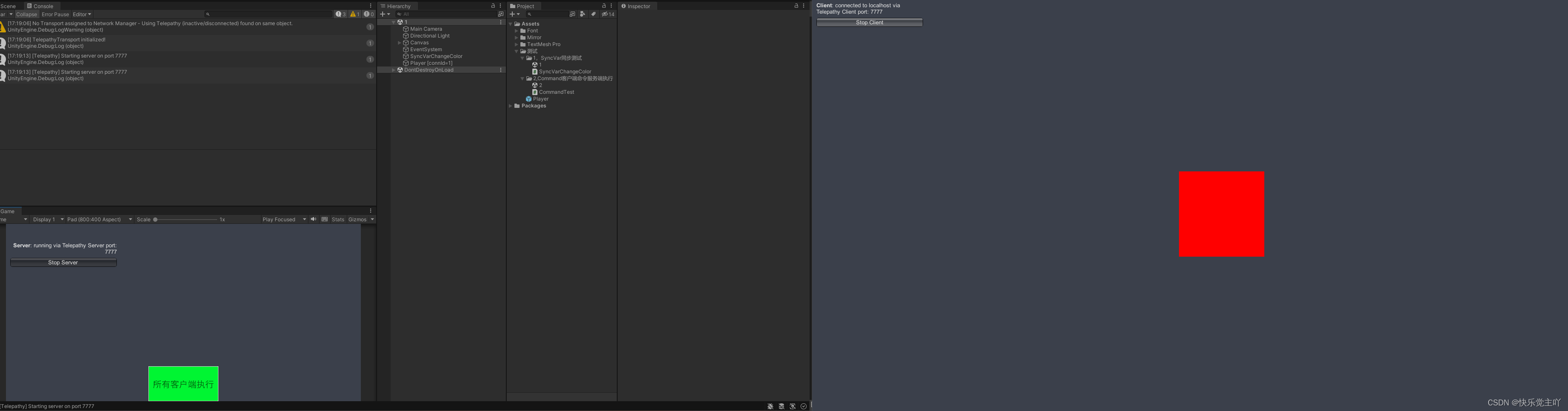This screenshot has height=411, width=1568.
Task: Switch to the Scene tab
Action: point(8,6)
